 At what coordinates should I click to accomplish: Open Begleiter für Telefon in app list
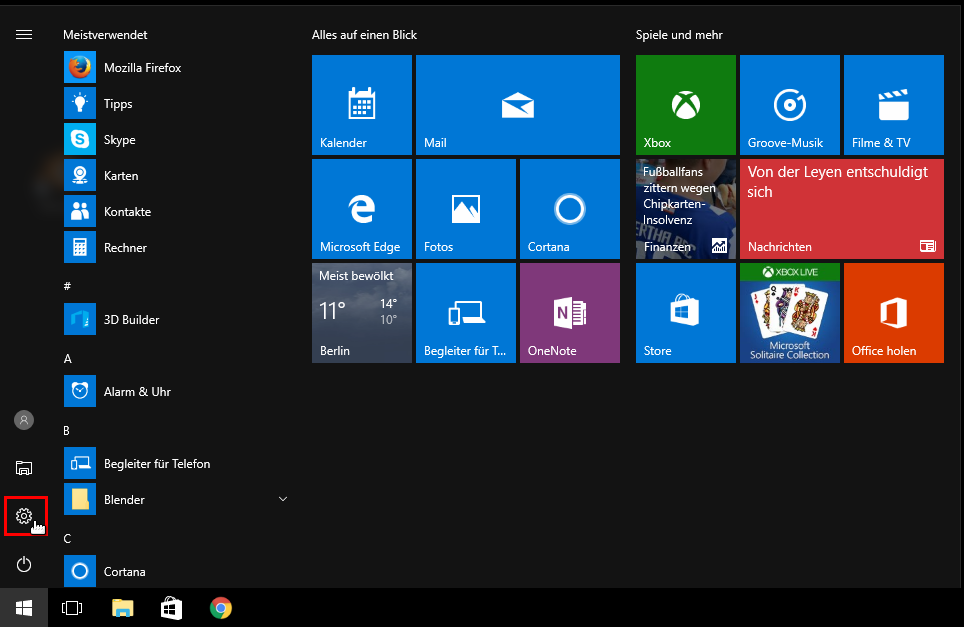pyautogui.click(x=175, y=463)
